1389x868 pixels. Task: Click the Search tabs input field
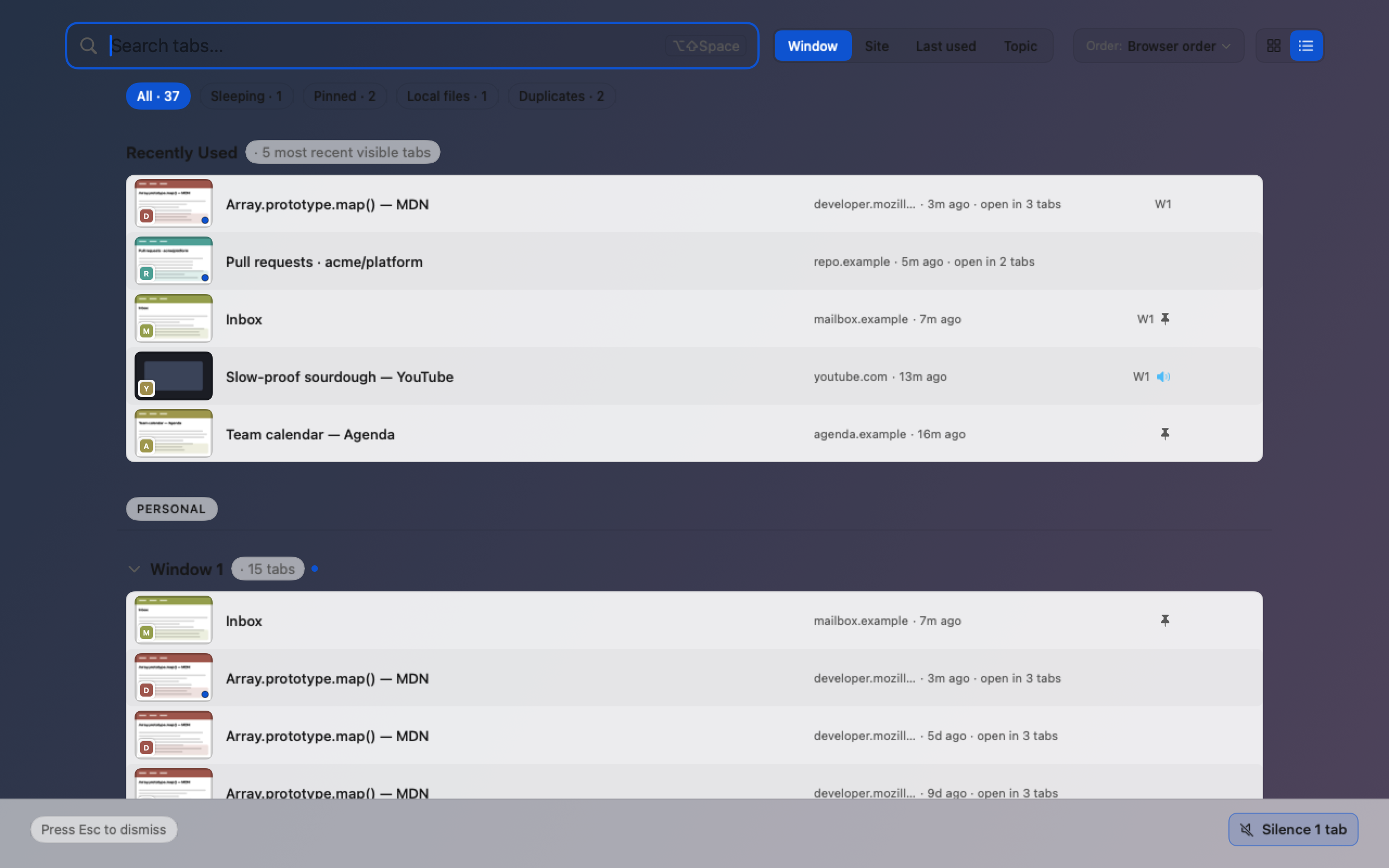(x=412, y=46)
